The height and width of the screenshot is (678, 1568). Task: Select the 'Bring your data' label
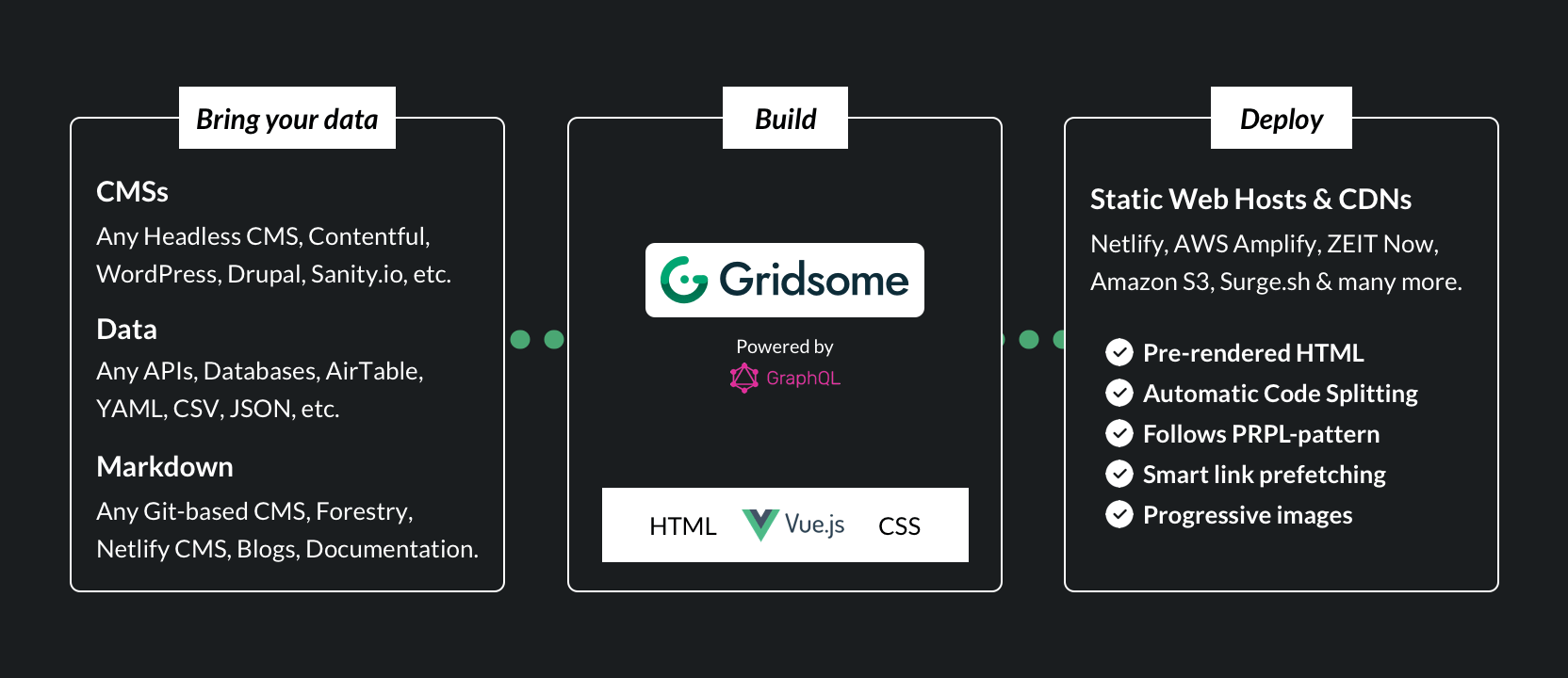click(x=287, y=118)
